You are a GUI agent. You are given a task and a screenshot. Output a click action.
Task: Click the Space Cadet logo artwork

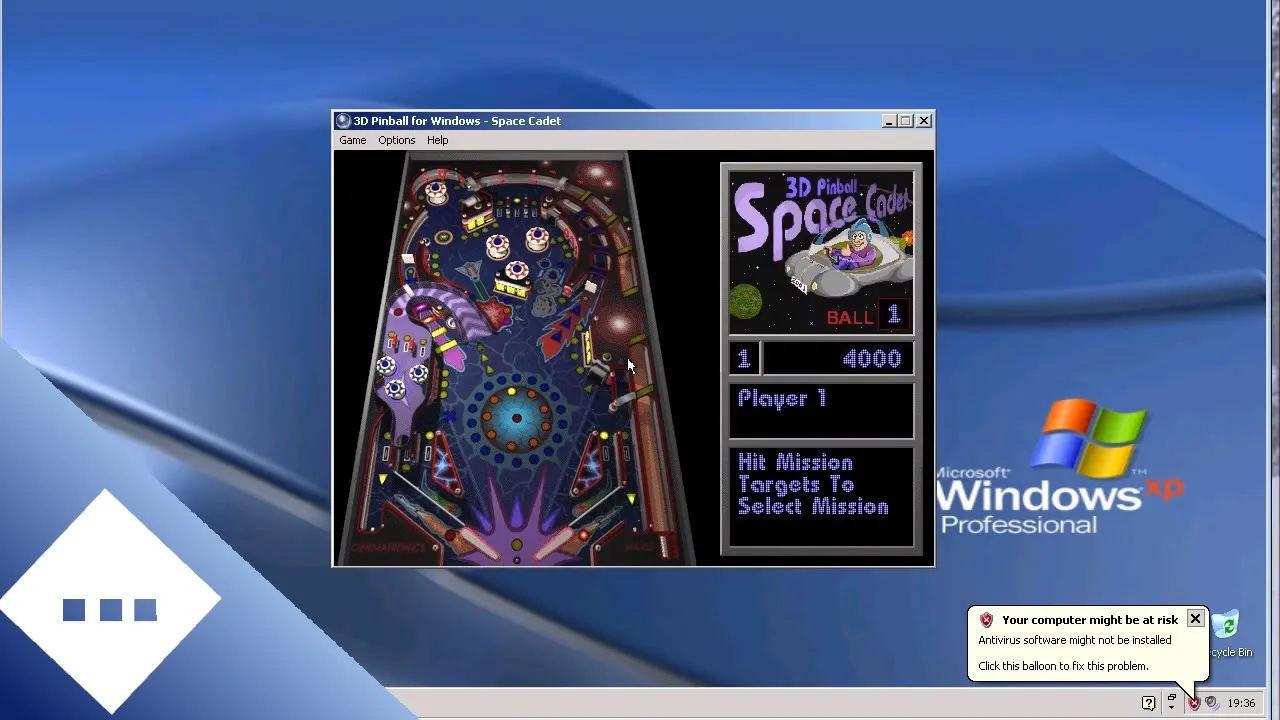coord(821,252)
